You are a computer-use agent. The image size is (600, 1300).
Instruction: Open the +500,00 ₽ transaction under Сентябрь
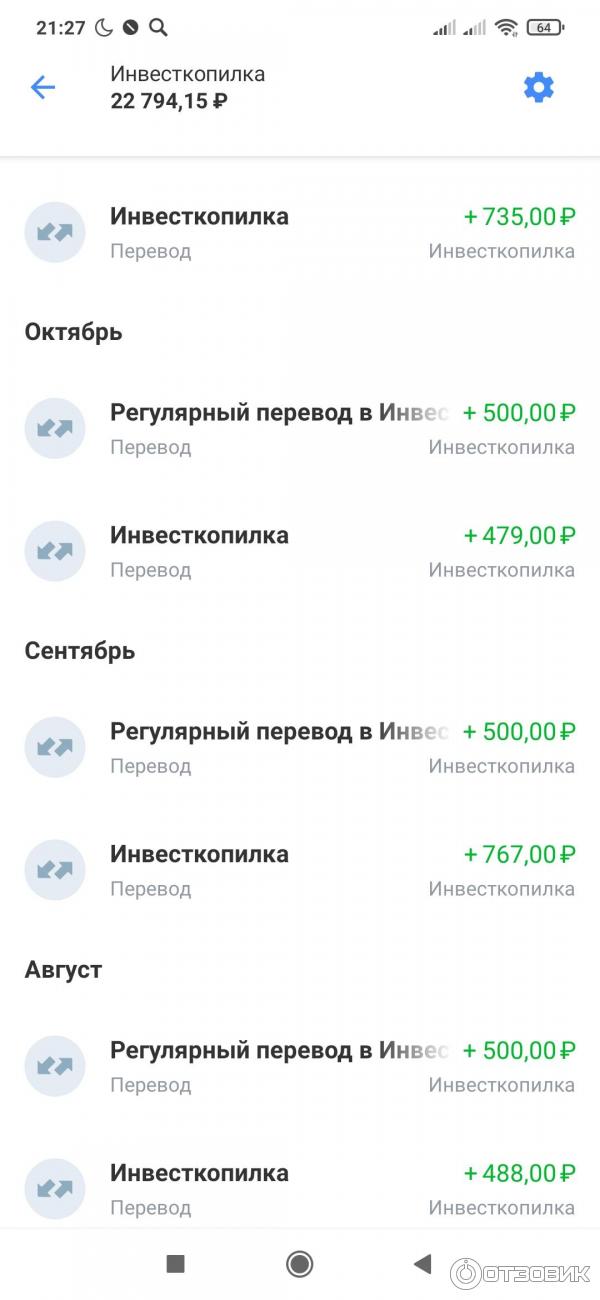(x=300, y=747)
